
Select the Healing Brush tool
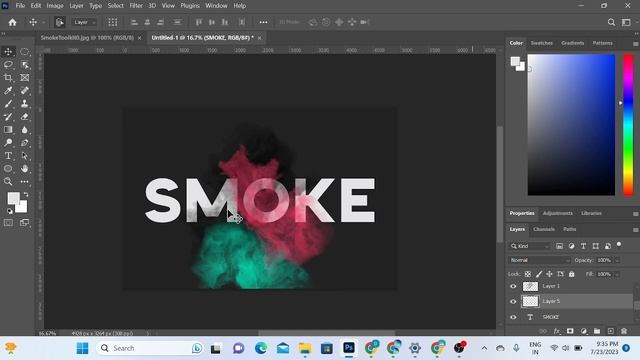tap(24, 91)
